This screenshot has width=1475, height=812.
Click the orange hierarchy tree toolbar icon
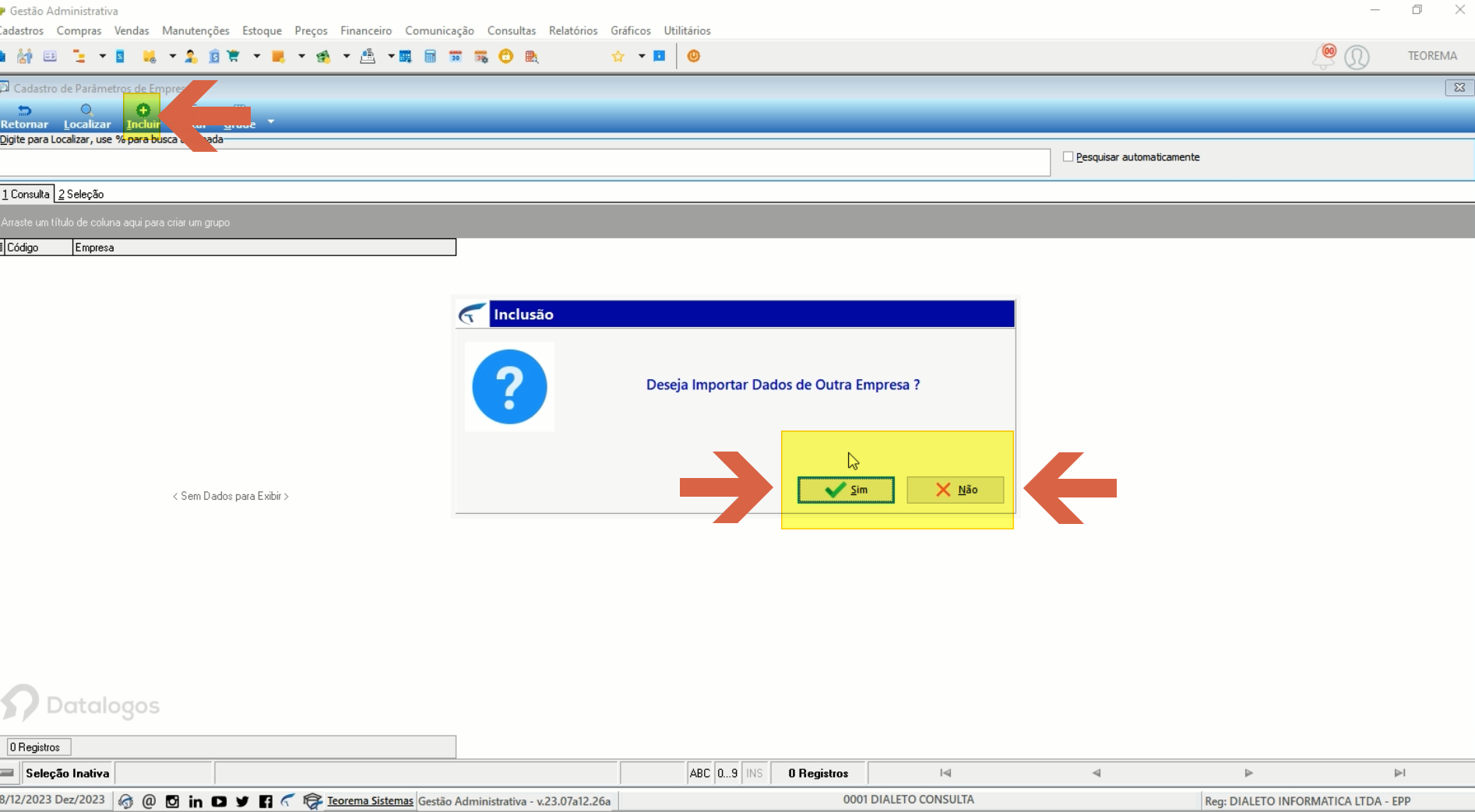tap(79, 56)
